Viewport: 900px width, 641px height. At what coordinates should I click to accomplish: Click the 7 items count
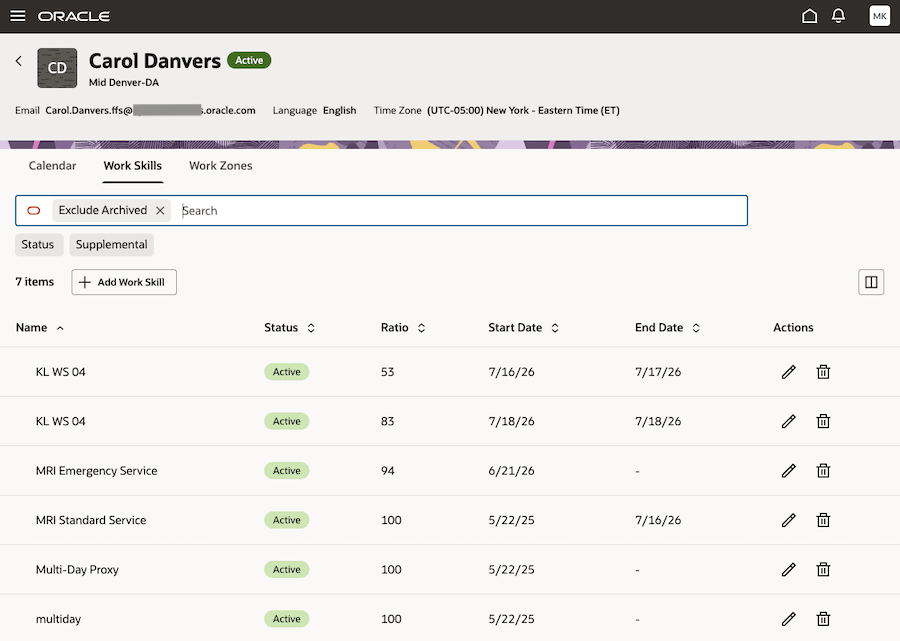click(x=34, y=282)
